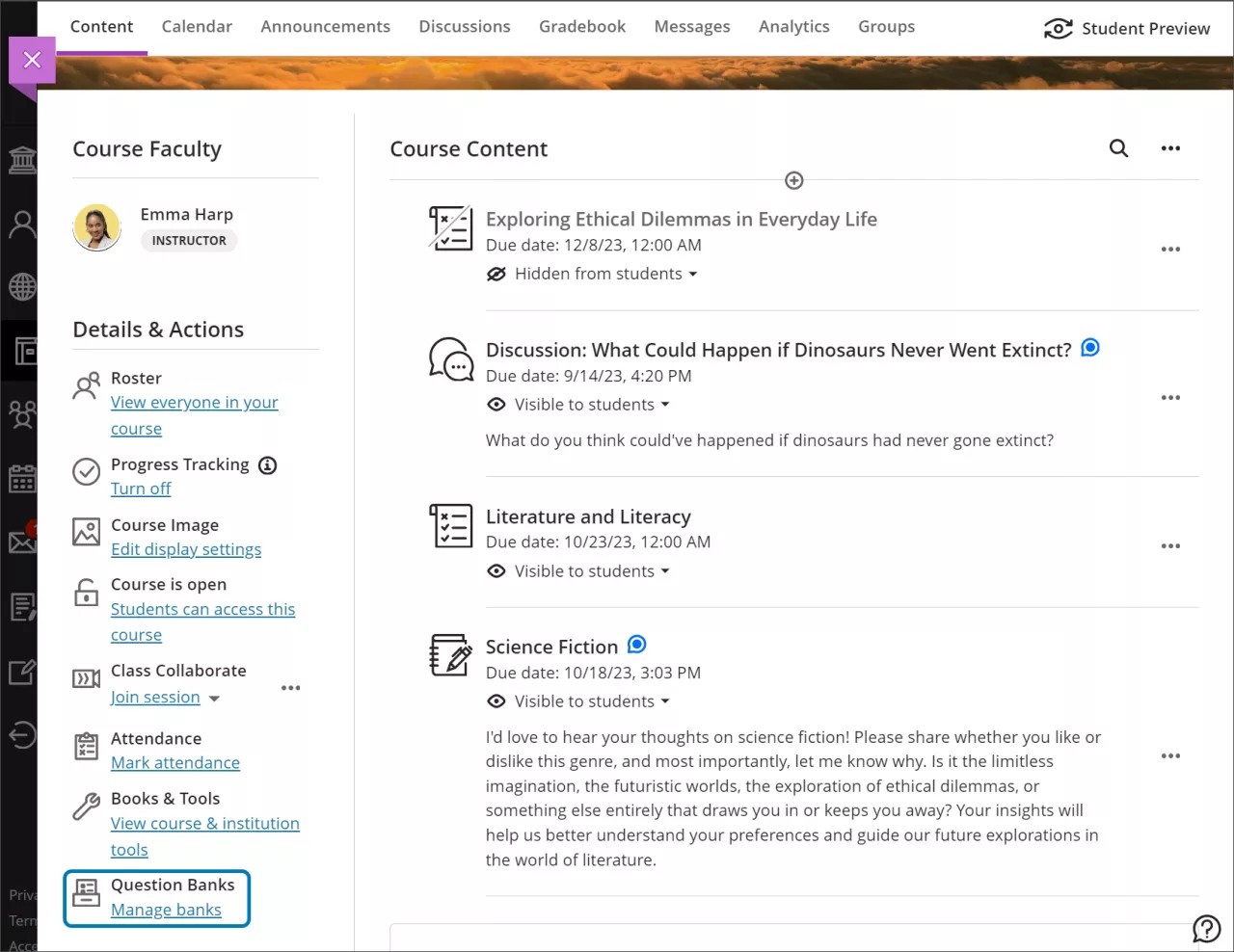Viewport: 1234px width, 952px height.
Task: Open Messages from the sidebar envelope icon
Action: tap(21, 542)
